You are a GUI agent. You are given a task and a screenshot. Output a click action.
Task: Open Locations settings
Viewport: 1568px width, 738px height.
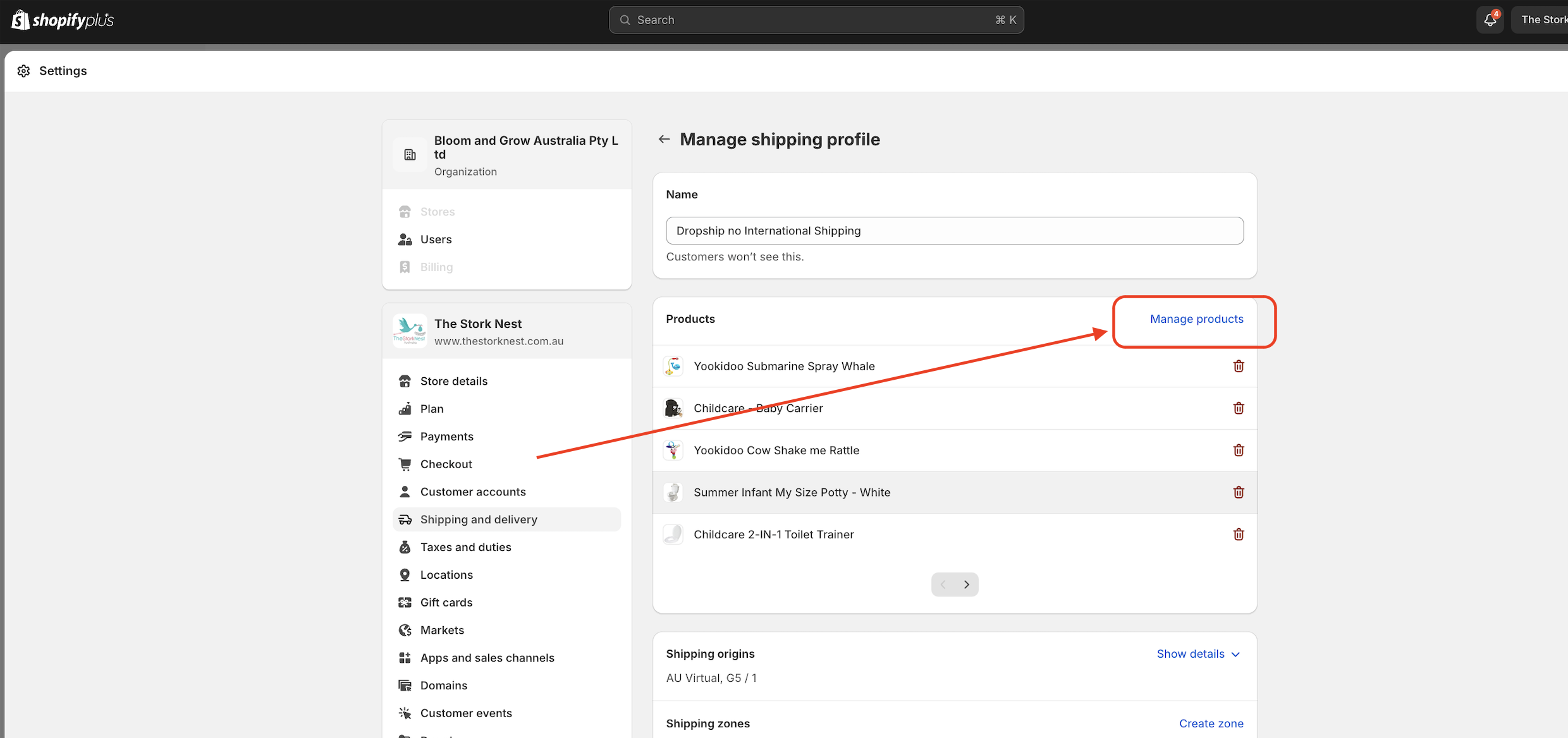pos(507,575)
